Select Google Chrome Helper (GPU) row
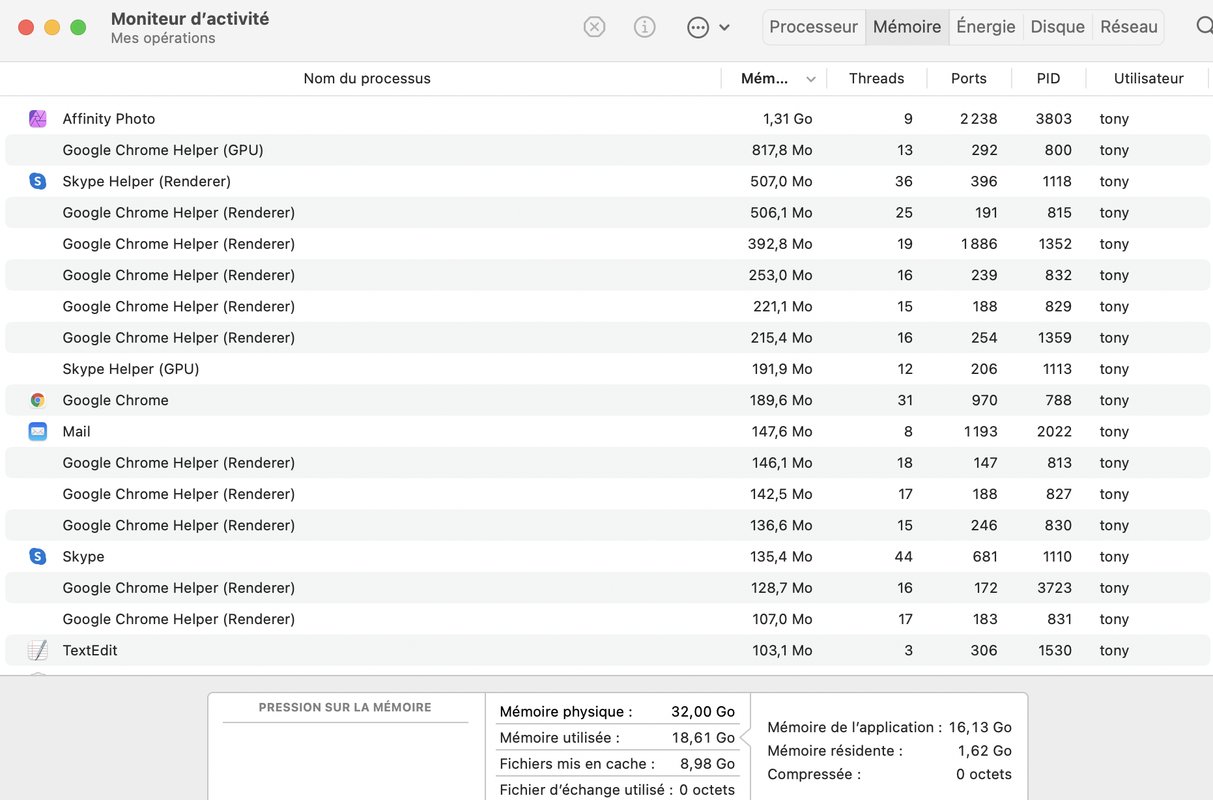The image size is (1213, 800). 608,150
